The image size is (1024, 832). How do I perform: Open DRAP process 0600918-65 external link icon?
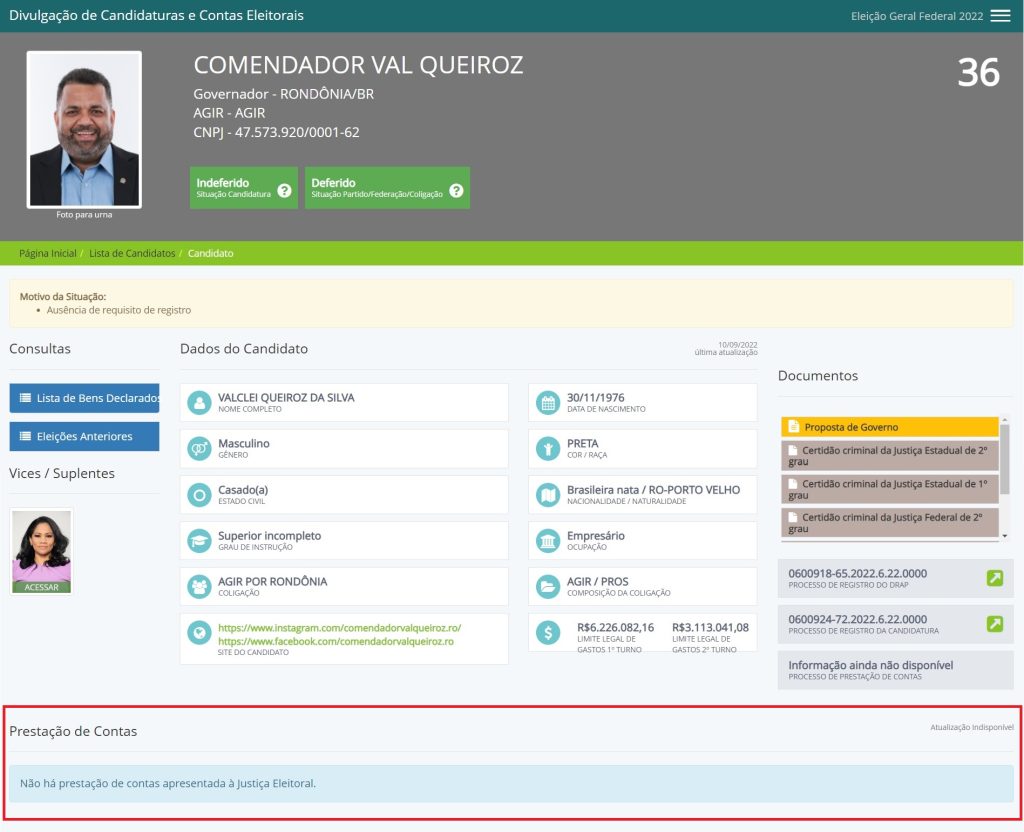994,578
